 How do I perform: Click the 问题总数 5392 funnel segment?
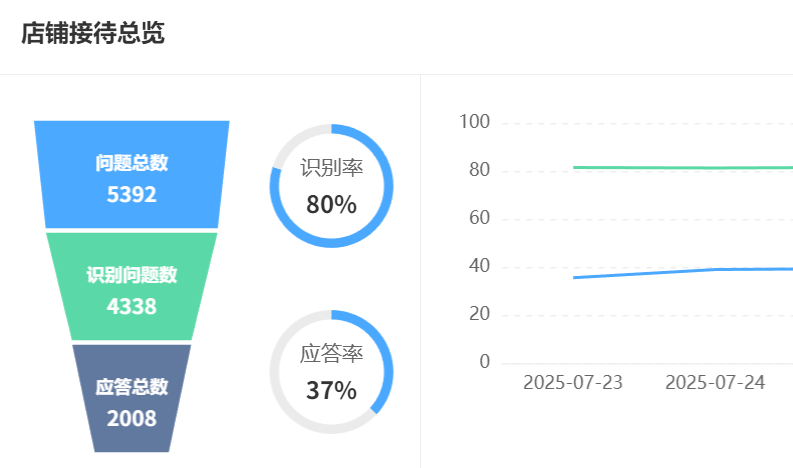(x=131, y=175)
